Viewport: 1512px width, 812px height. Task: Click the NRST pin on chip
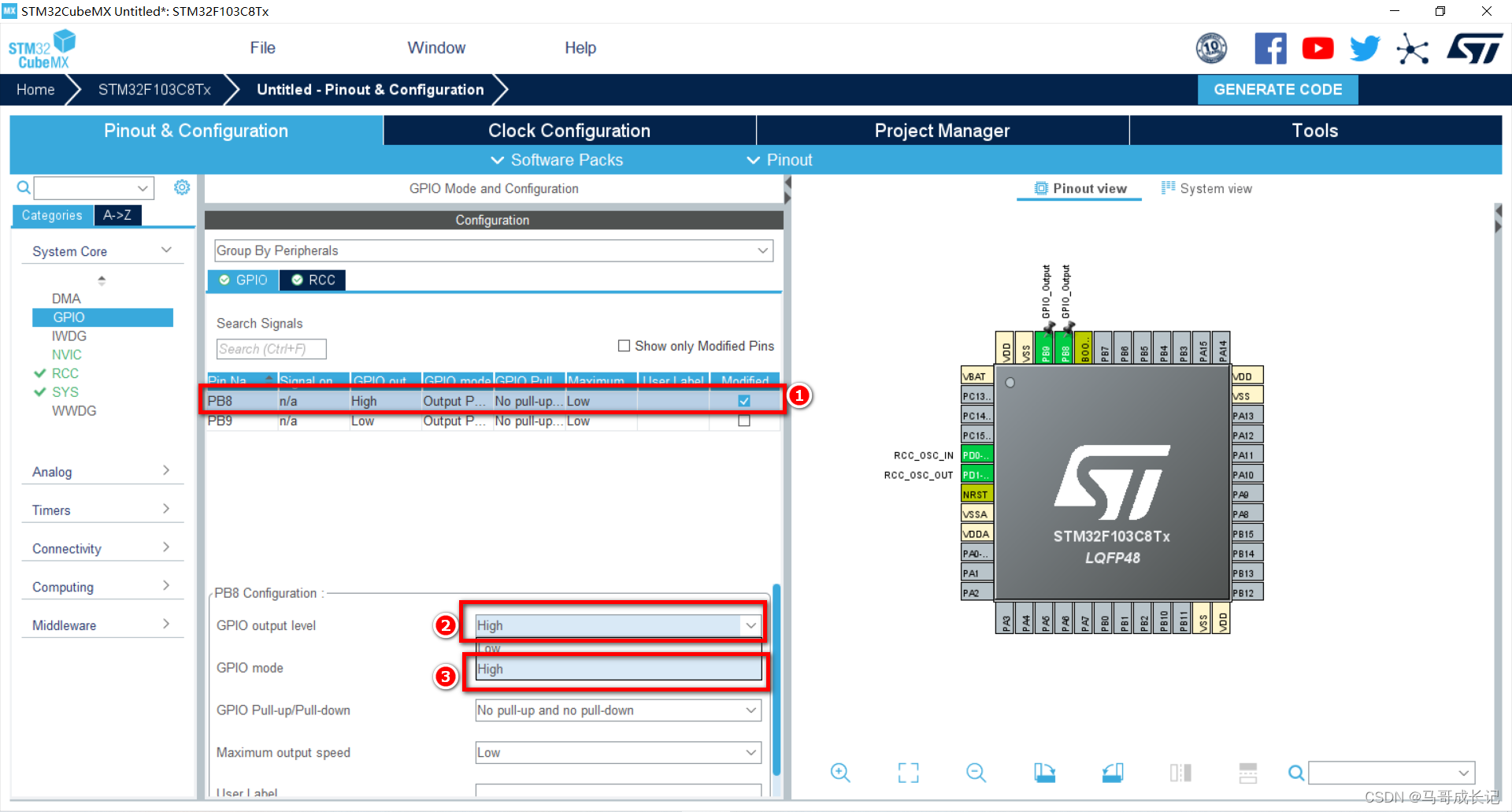976,495
